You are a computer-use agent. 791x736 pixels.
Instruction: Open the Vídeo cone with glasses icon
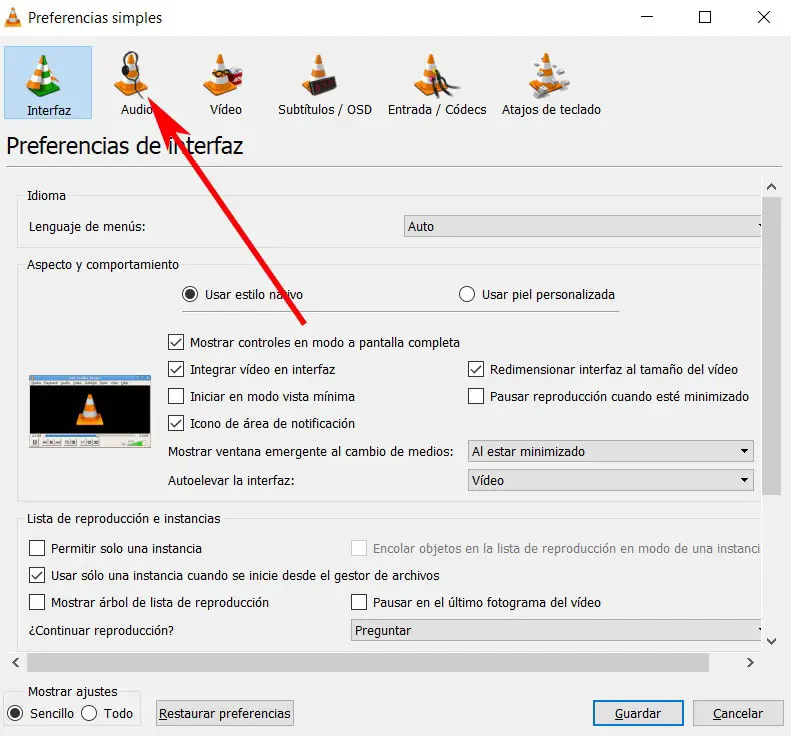(223, 75)
